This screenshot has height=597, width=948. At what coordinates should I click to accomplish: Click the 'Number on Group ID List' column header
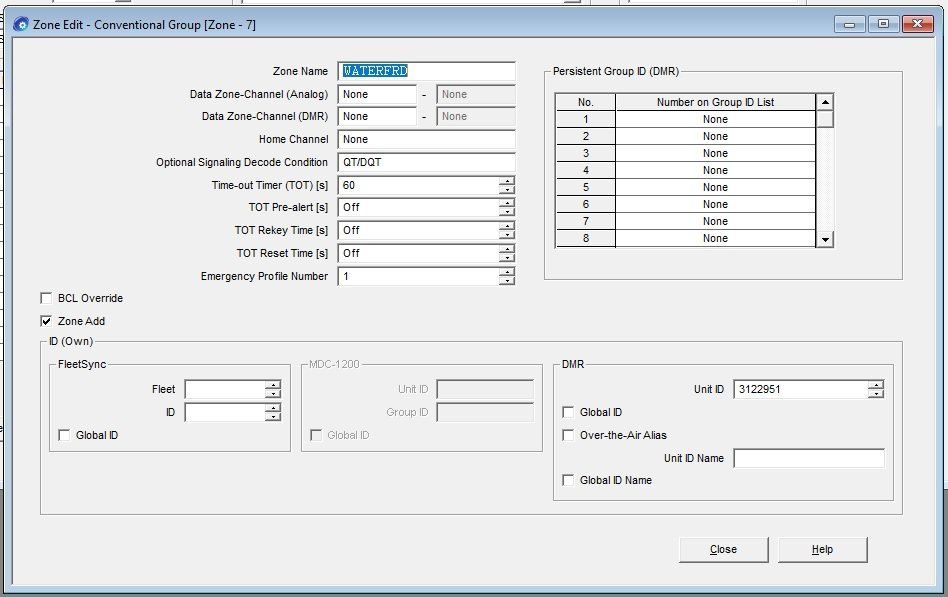[715, 102]
